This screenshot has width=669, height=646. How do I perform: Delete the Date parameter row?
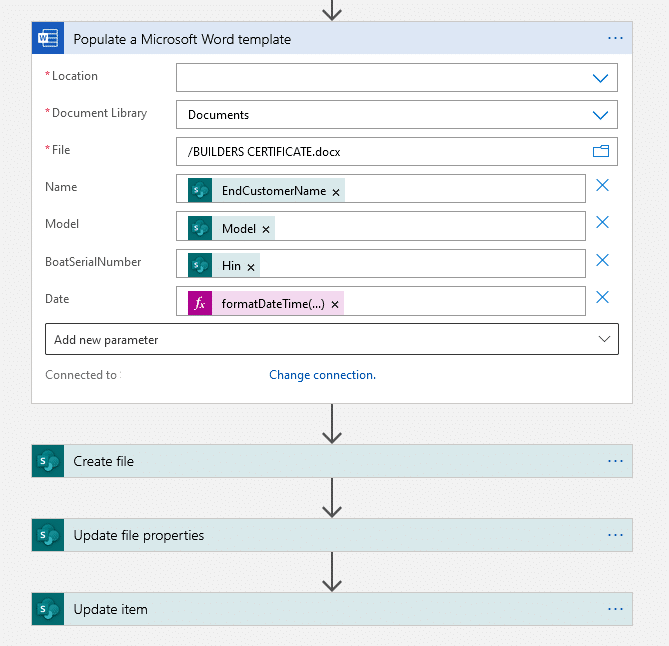602,298
